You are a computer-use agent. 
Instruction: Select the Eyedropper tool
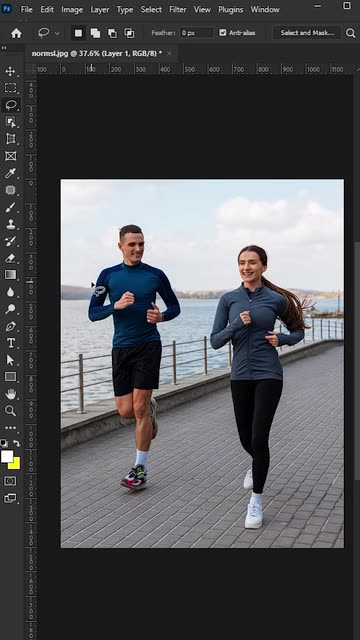click(10, 173)
